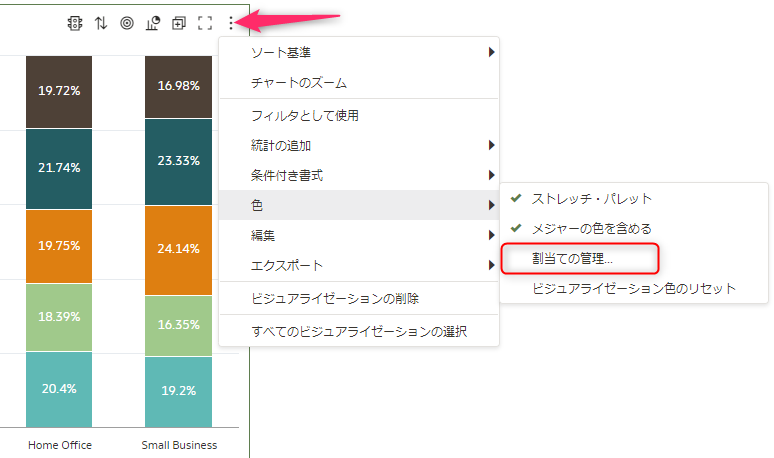774x458 pixels.
Task: Click ビジュアライゼーション色のリセット
Action: click(x=634, y=288)
